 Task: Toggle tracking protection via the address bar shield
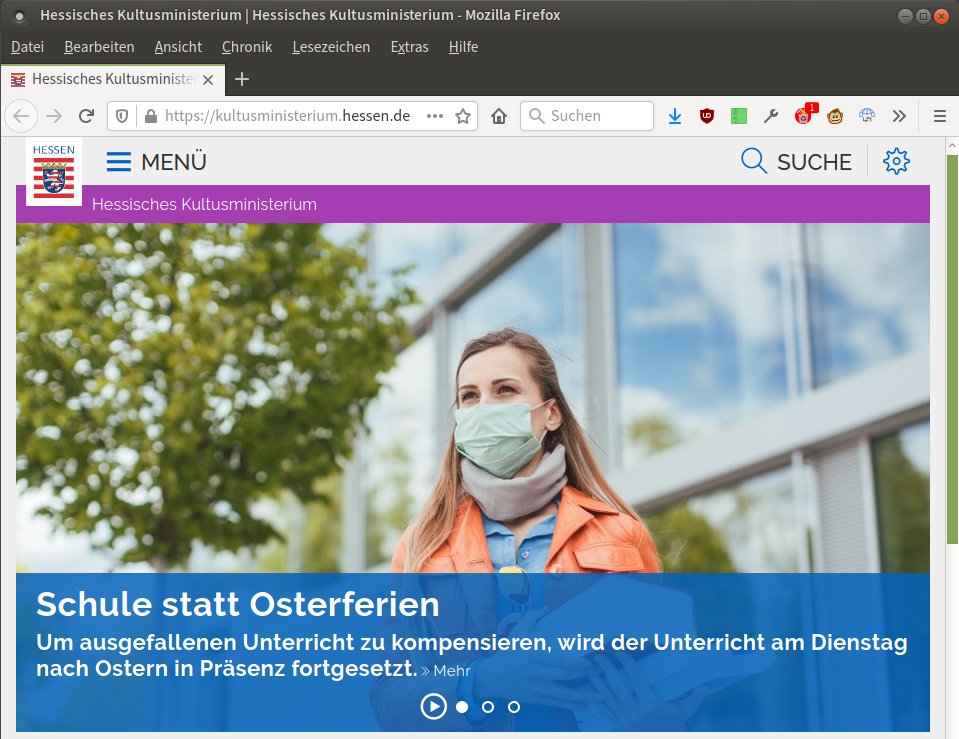click(x=121, y=116)
